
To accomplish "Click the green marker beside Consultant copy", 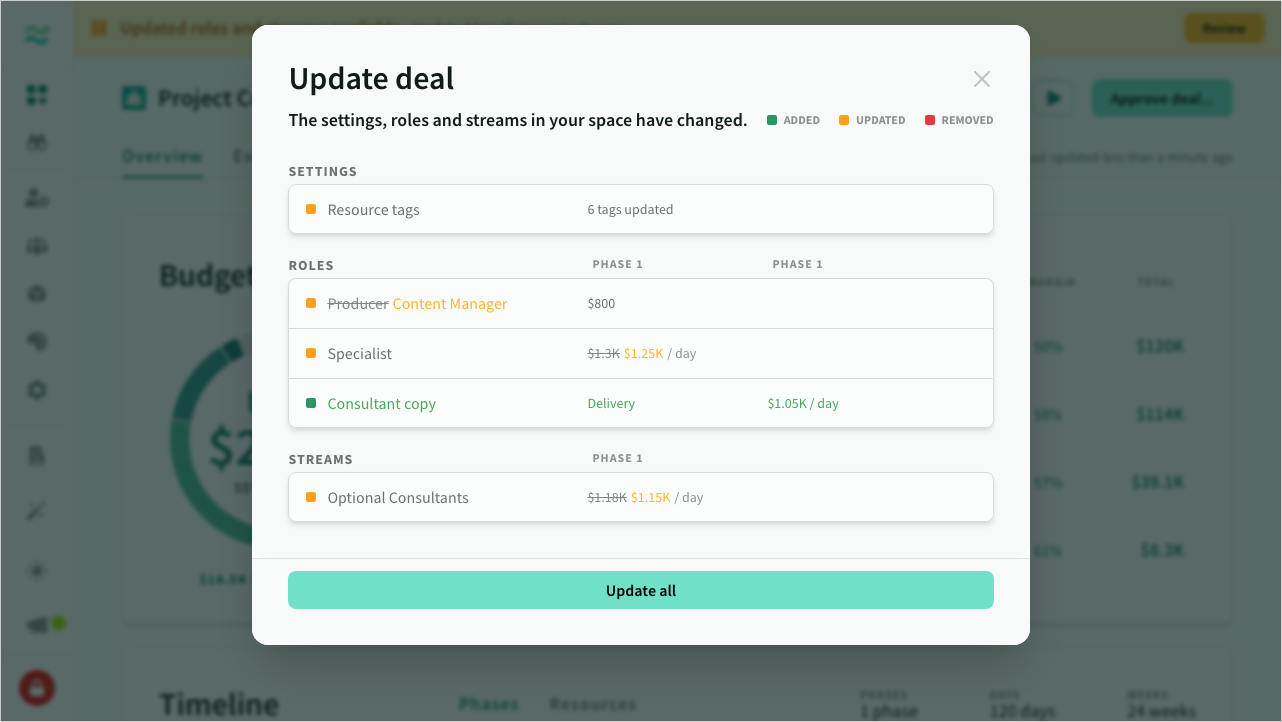I will pyautogui.click(x=311, y=403).
